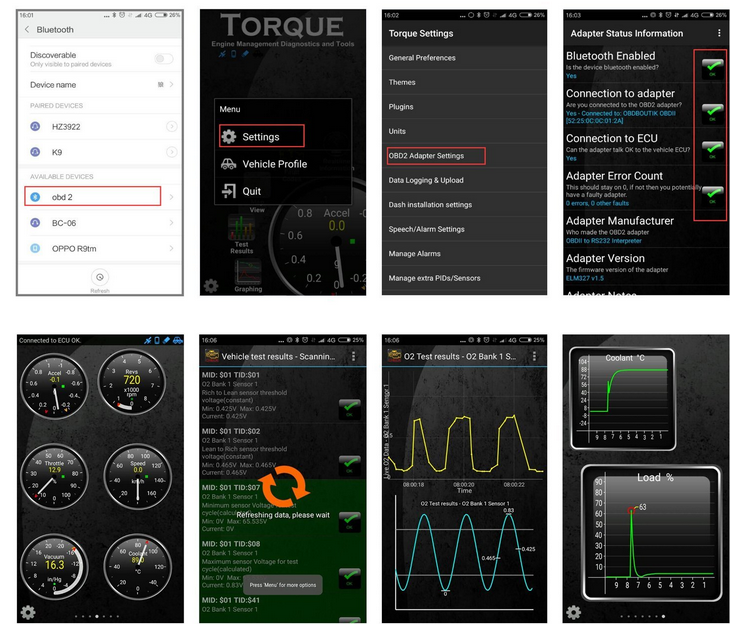730x624 pixels.
Task: Tap the Coolant gauge on dashboard
Action: click(138, 565)
